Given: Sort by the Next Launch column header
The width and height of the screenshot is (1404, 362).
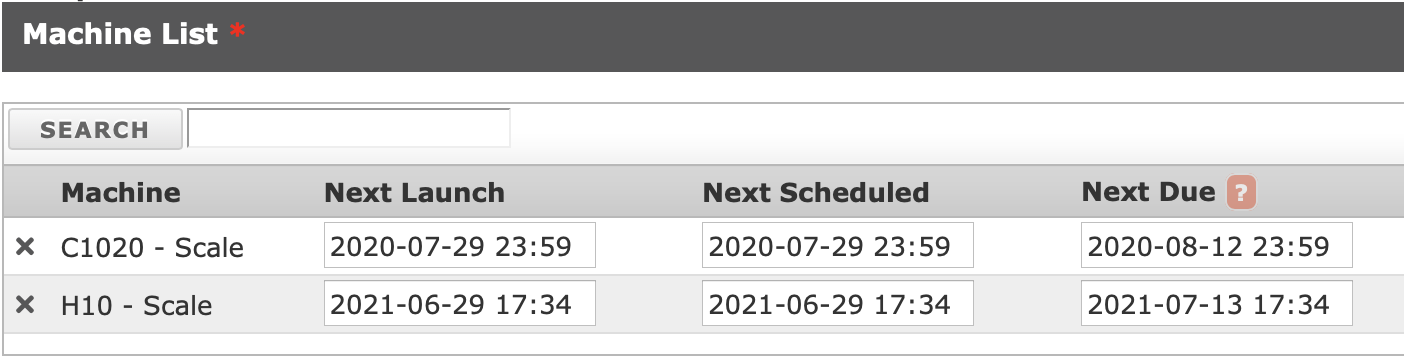Looking at the screenshot, I should [414, 192].
